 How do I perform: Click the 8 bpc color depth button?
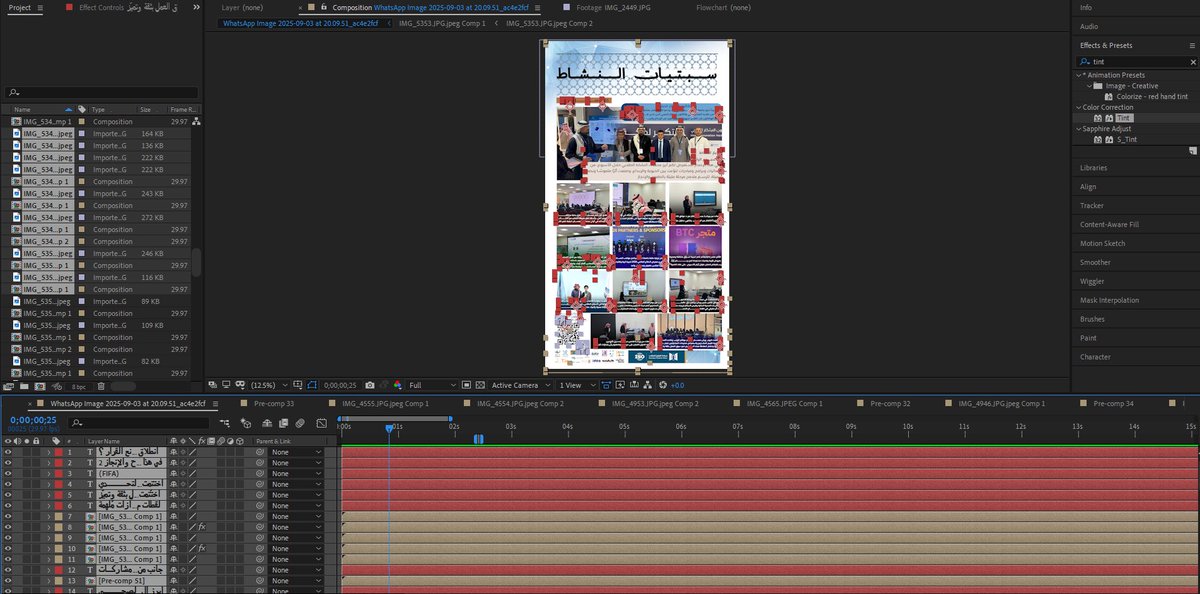(79, 386)
